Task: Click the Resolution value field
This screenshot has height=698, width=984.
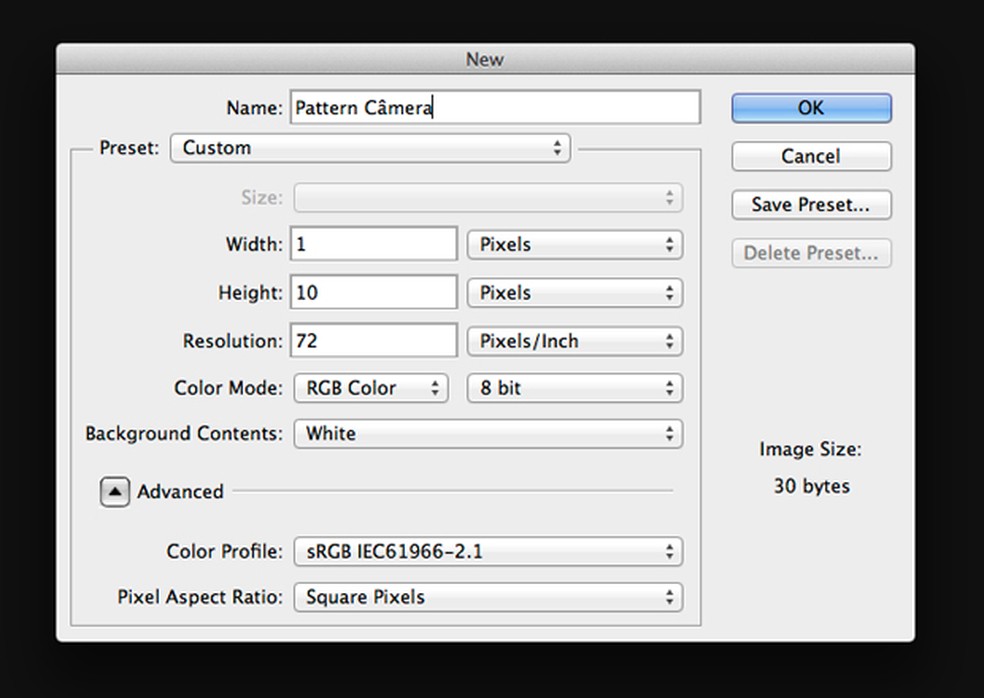Action: 374,341
